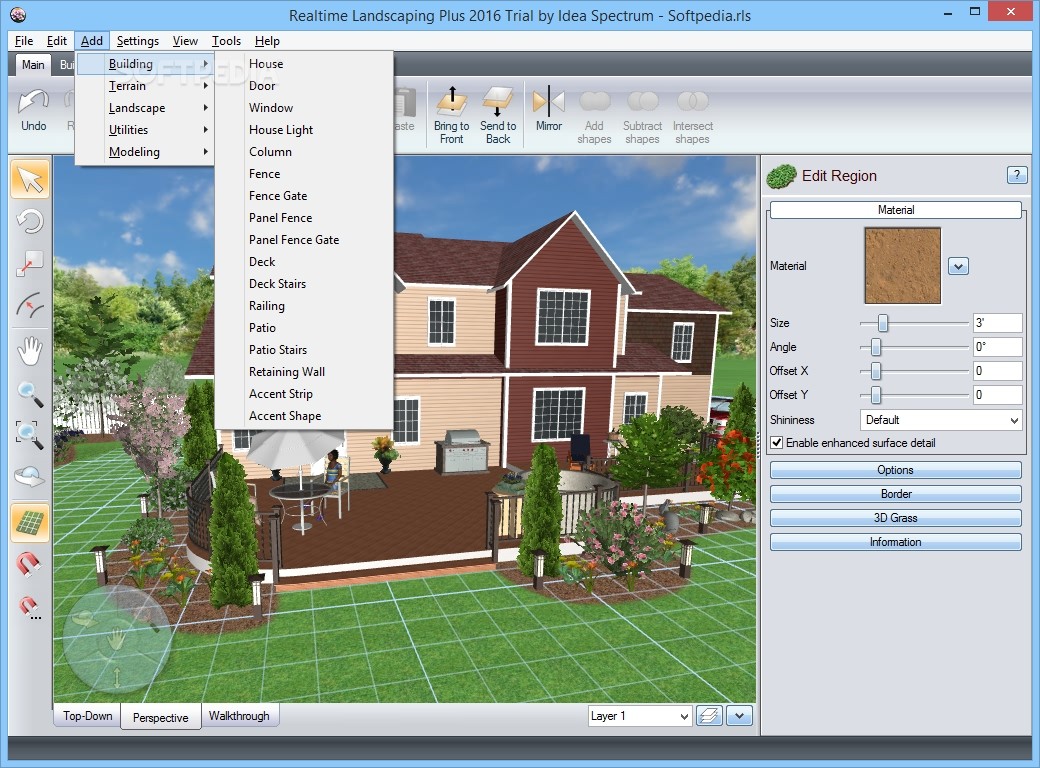1040x768 pixels.
Task: Select the Building submenu entry
Action: pyautogui.click(x=144, y=64)
